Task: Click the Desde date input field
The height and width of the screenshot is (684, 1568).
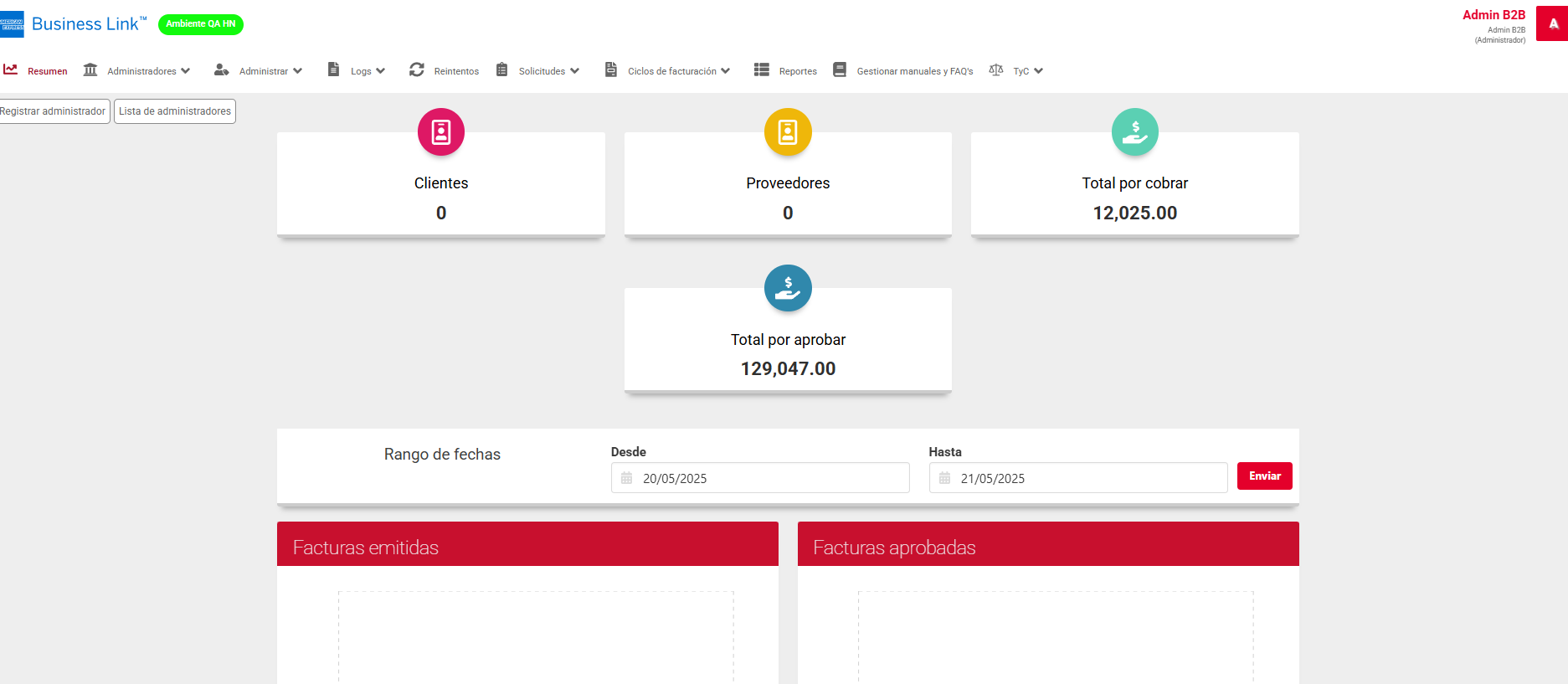Action: click(x=760, y=478)
